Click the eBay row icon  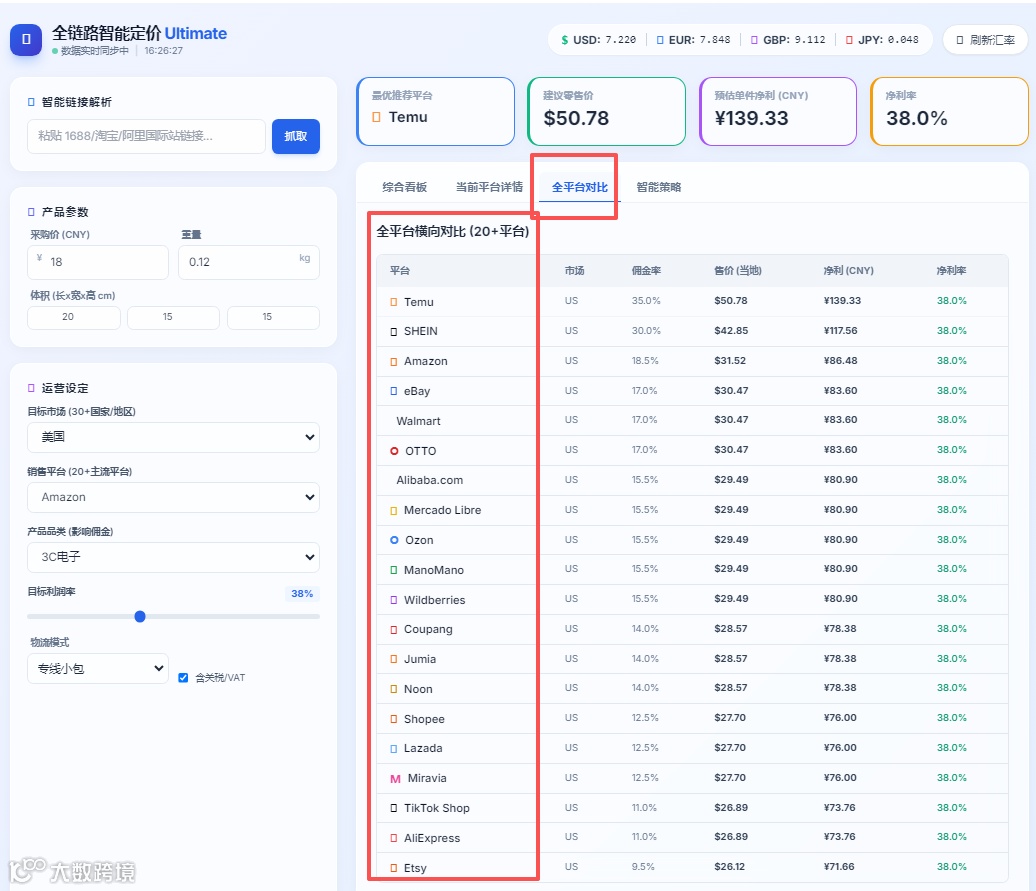394,391
